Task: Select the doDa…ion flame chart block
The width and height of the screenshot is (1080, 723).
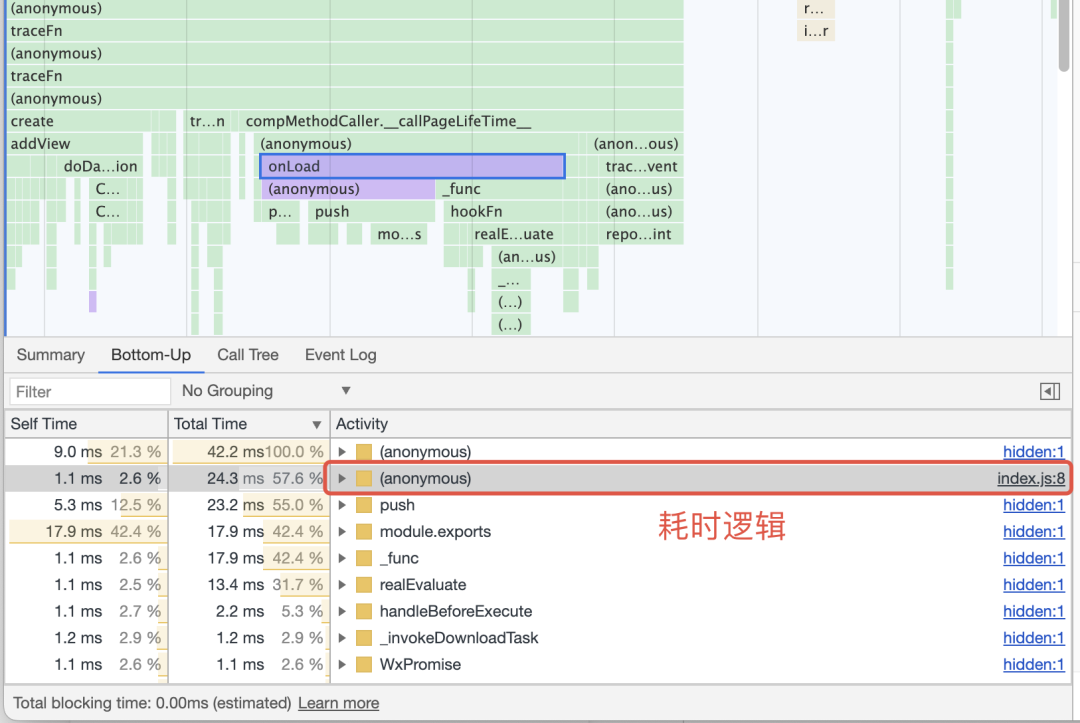Action: tap(101, 167)
